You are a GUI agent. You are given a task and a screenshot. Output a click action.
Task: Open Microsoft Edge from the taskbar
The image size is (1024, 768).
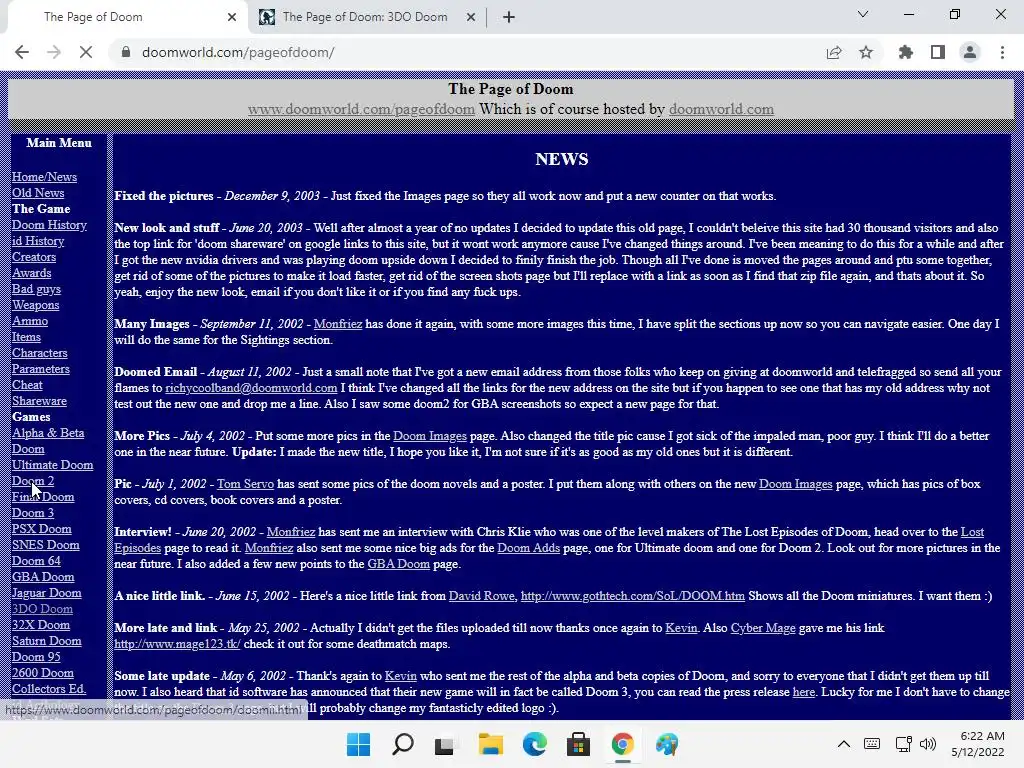535,744
